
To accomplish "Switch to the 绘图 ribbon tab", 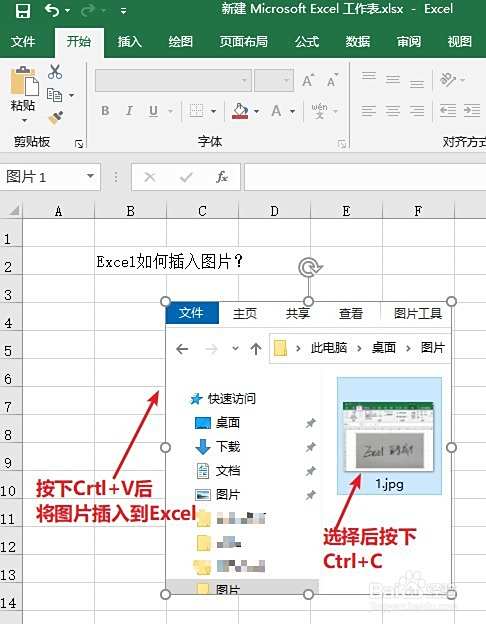I will pos(181,41).
